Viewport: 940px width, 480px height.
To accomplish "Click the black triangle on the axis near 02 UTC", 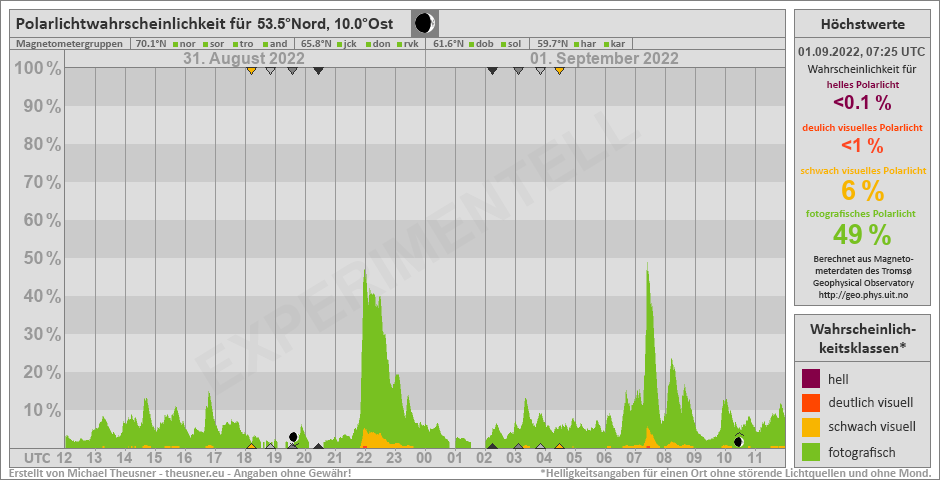I will click(492, 446).
